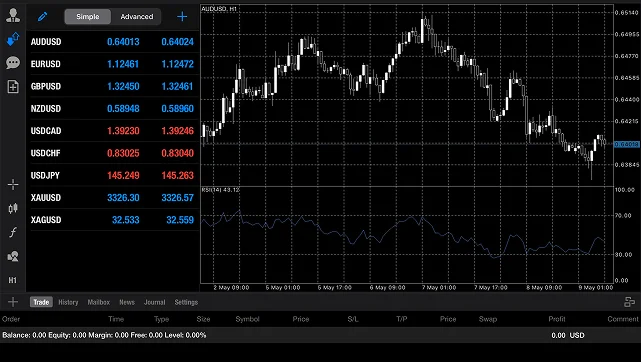Open the Mailbox tab
Viewport: 641px width, 362px height.
99,302
